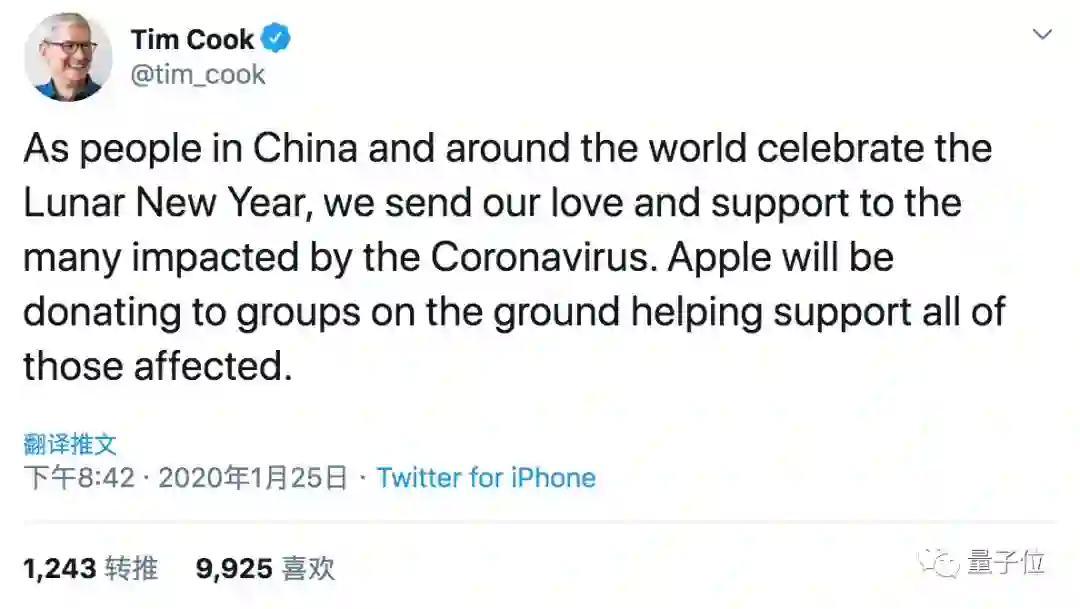Expand the tweet options chevron
Viewport: 1080px width, 609px height.
1042,35
